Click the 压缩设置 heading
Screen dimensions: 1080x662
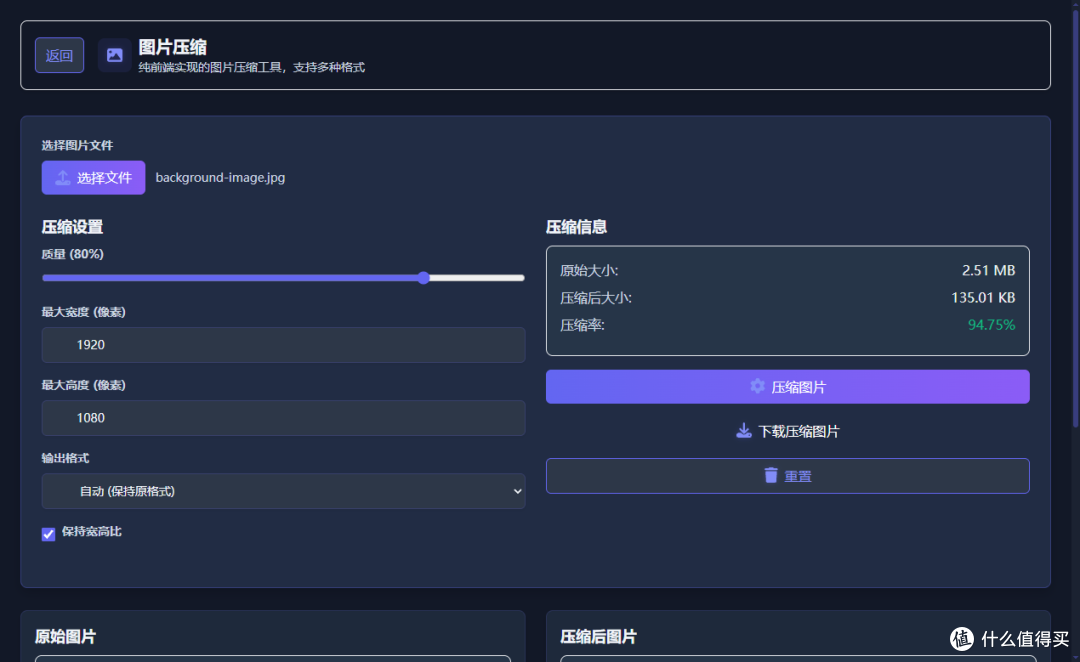click(72, 227)
